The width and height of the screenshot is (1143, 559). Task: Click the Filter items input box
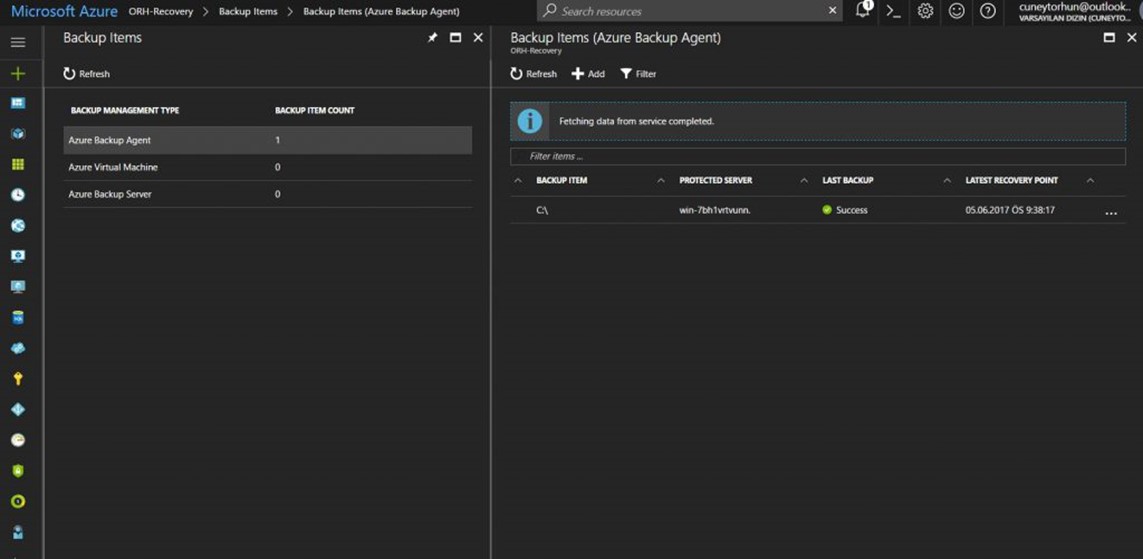click(818, 156)
